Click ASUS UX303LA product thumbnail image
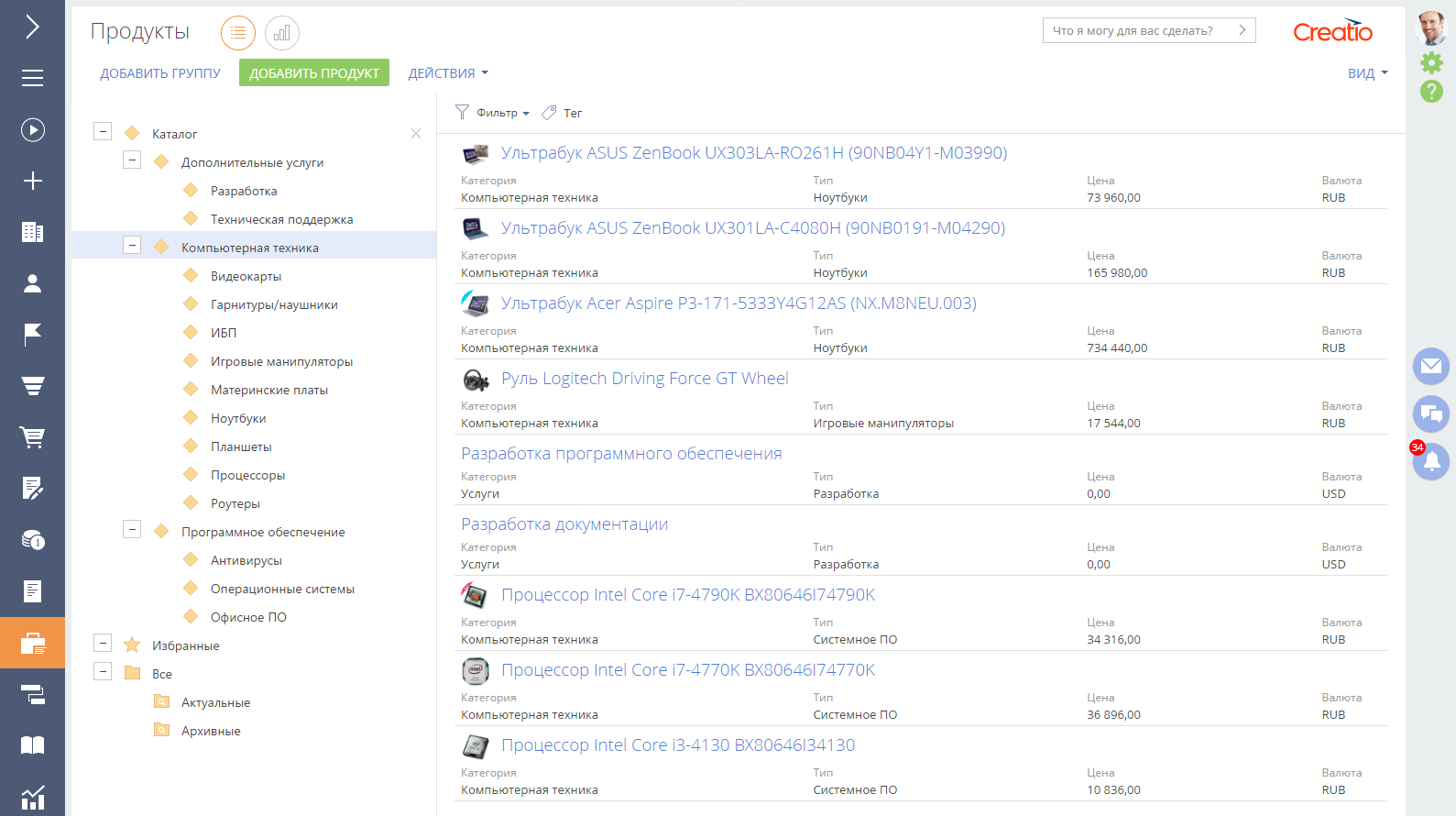1456x816 pixels. click(x=475, y=153)
